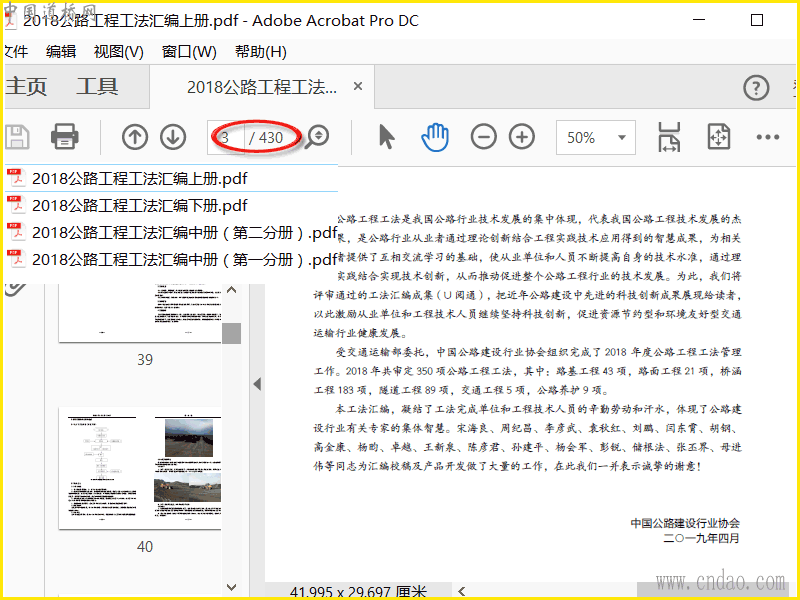The image size is (800, 600).
Task: Select 2018公路工程工法汇编上册.pdf in list
Action: click(x=171, y=179)
